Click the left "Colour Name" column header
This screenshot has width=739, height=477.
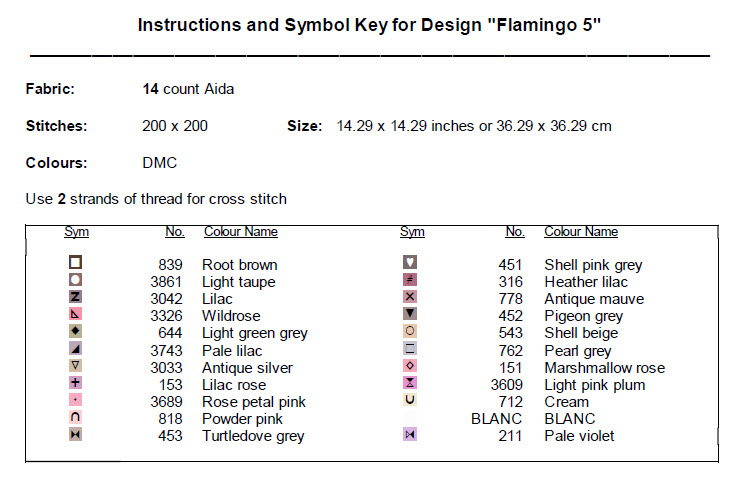pos(240,232)
